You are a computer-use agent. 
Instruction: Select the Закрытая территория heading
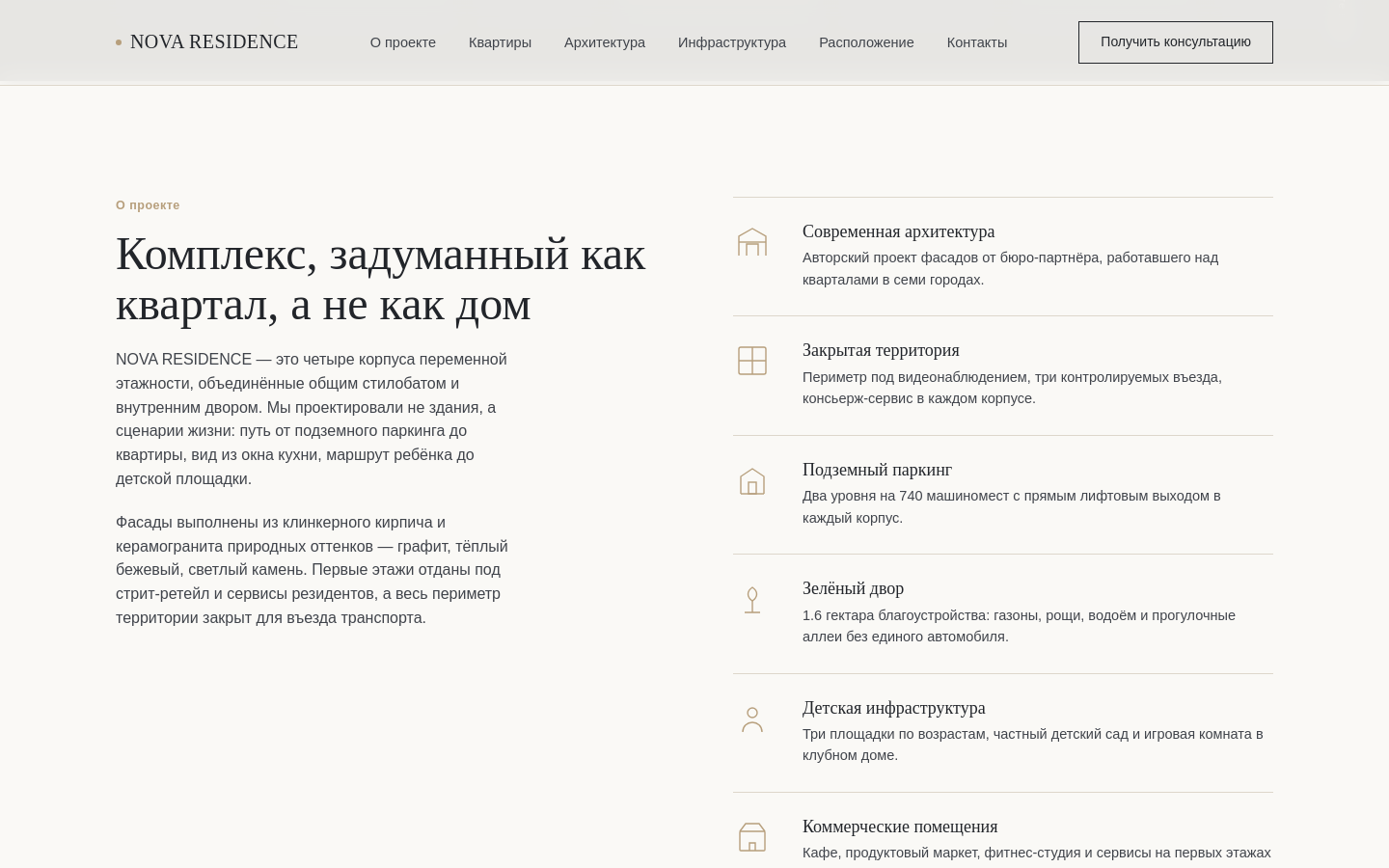pos(881,350)
